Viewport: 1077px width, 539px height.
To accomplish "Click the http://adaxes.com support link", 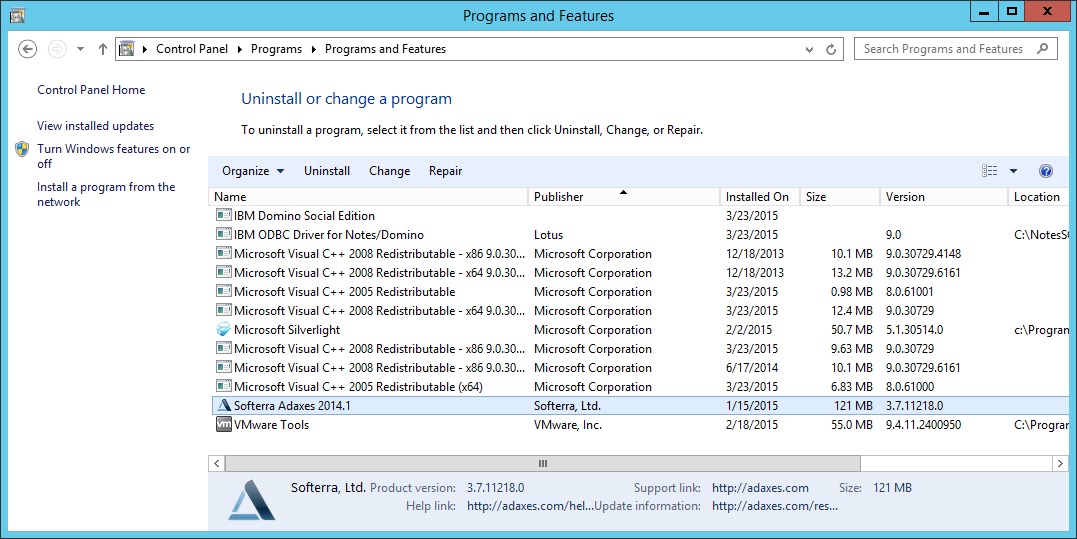I will click(x=760, y=488).
